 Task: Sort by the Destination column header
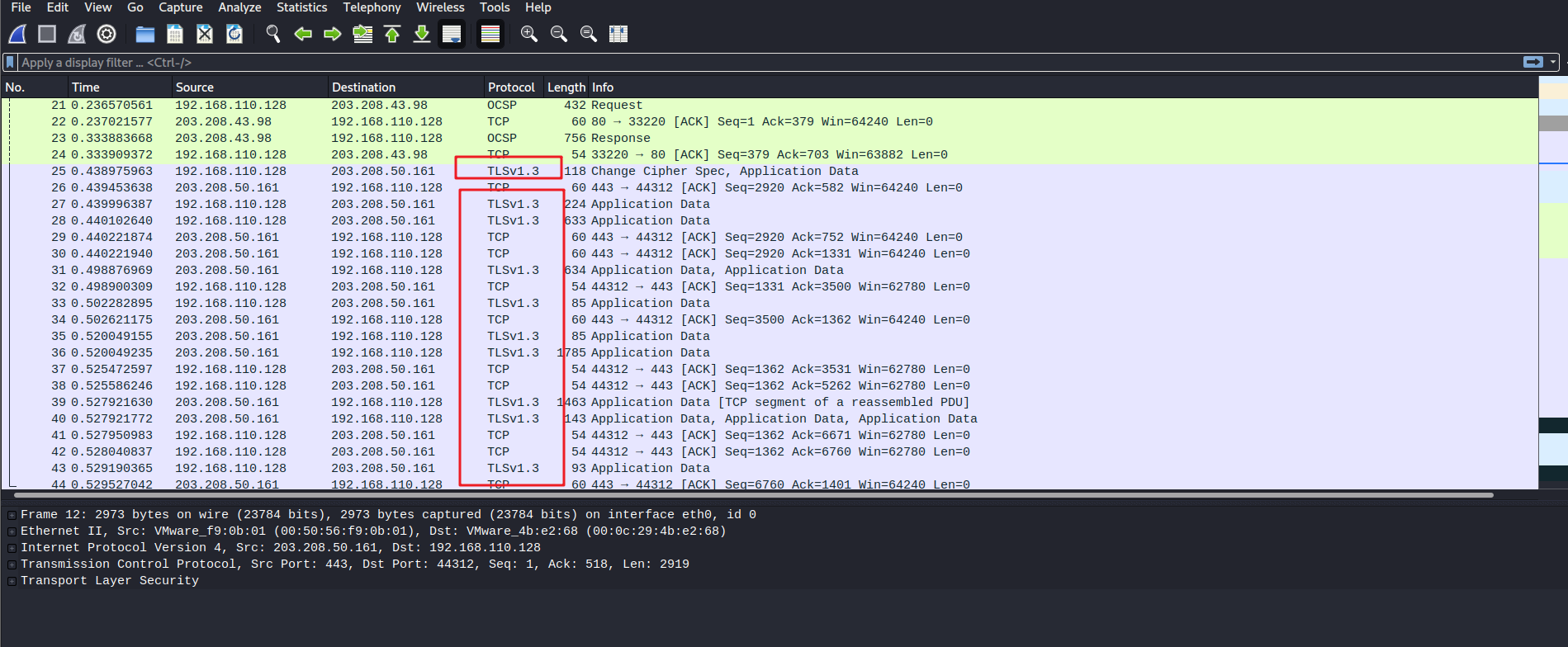[406, 87]
